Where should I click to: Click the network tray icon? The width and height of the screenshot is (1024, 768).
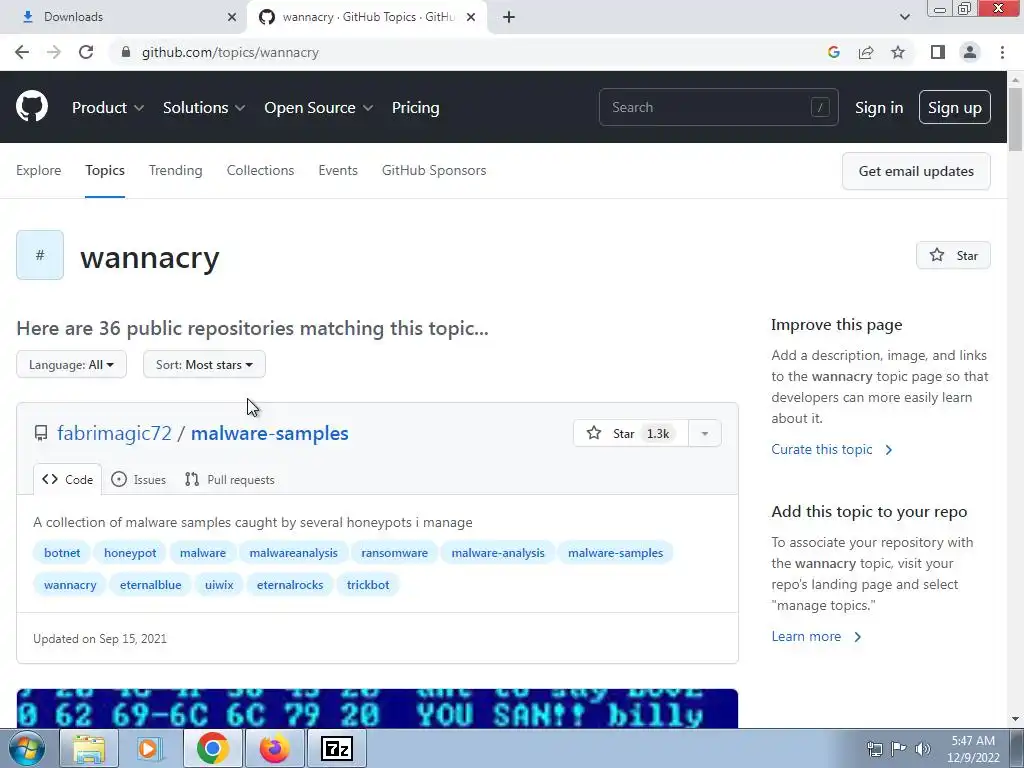(874, 749)
